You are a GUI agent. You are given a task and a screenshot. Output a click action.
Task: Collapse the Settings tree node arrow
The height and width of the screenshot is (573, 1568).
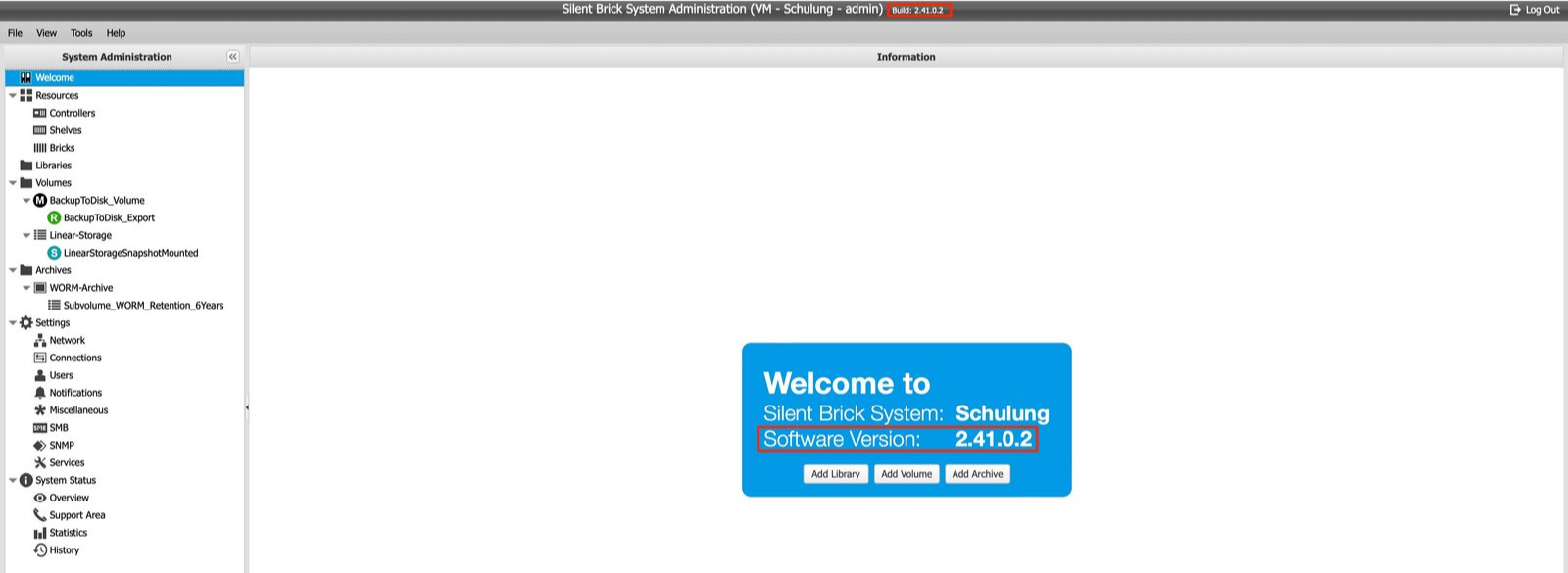click(13, 323)
